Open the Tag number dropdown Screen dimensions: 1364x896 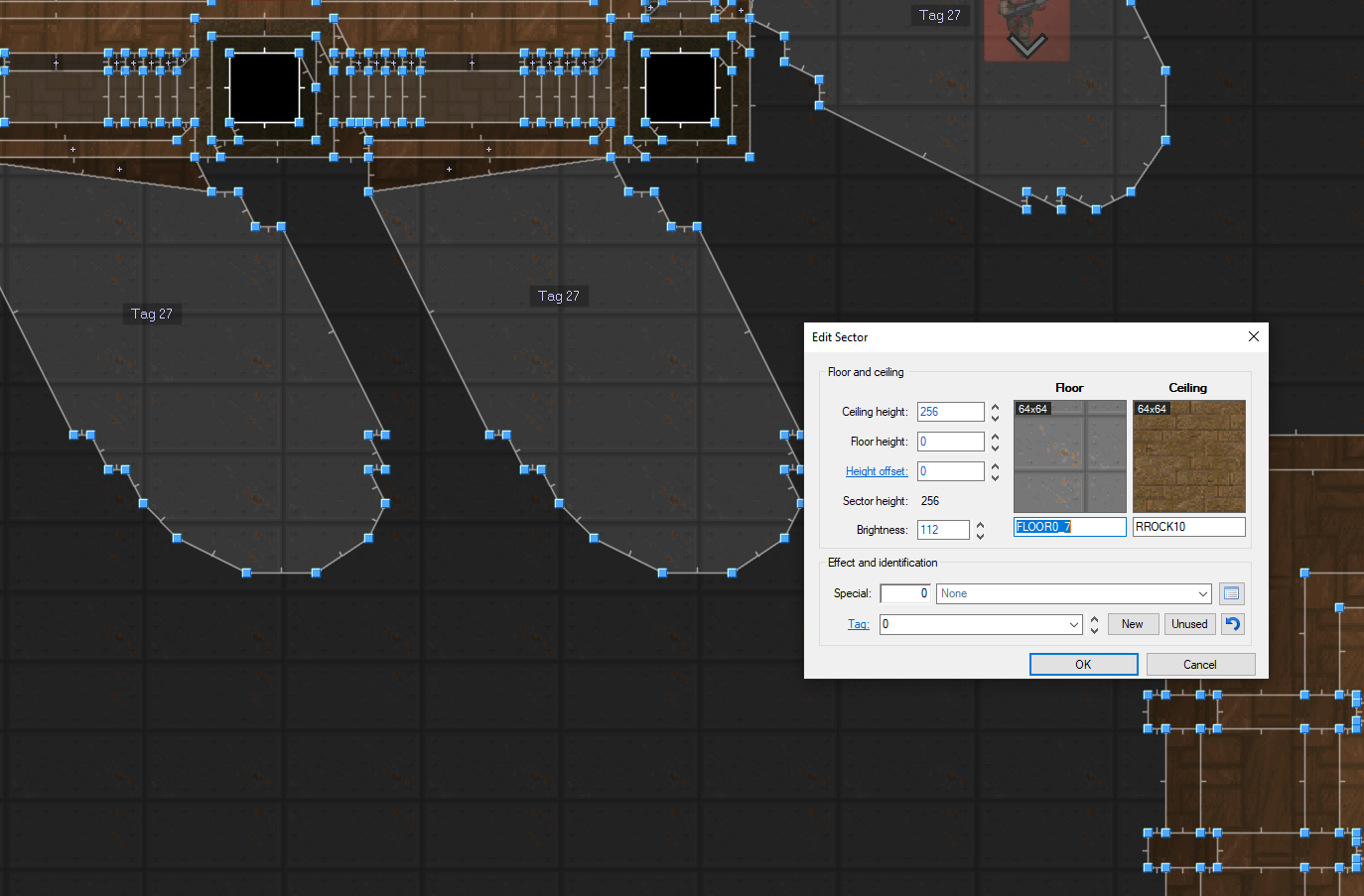pyautogui.click(x=1073, y=624)
